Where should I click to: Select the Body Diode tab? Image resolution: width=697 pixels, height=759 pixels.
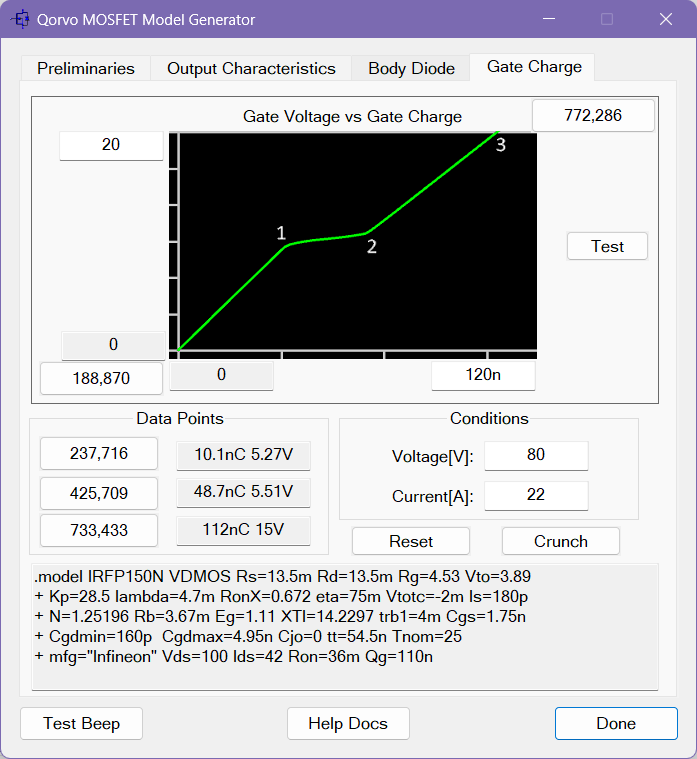point(411,68)
